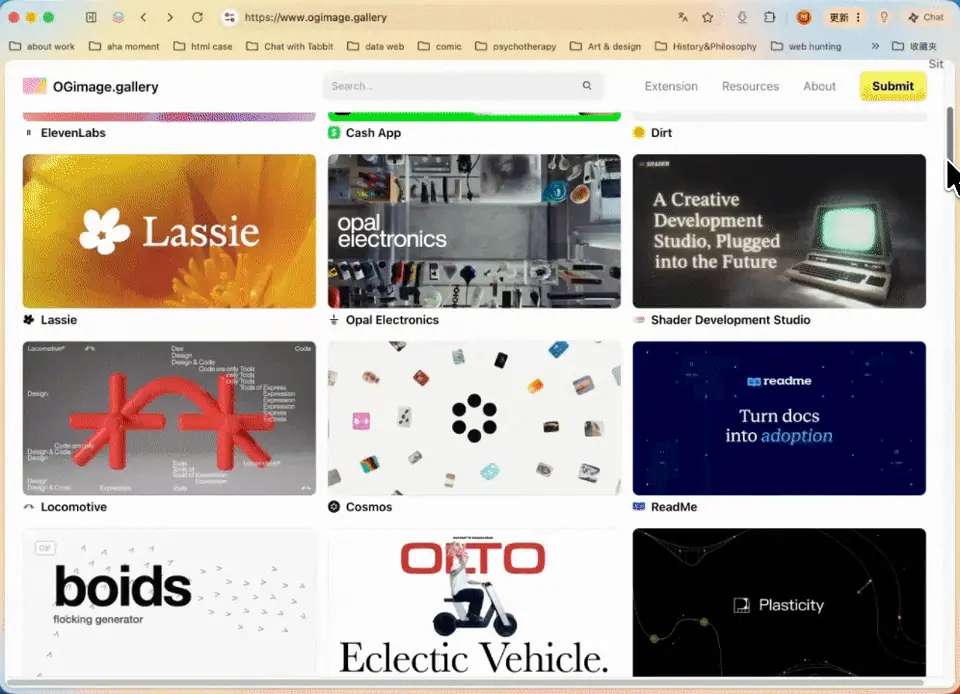Open the 'html case' bookmark folder
Viewport: 960px width, 694px height.
pyautogui.click(x=203, y=46)
